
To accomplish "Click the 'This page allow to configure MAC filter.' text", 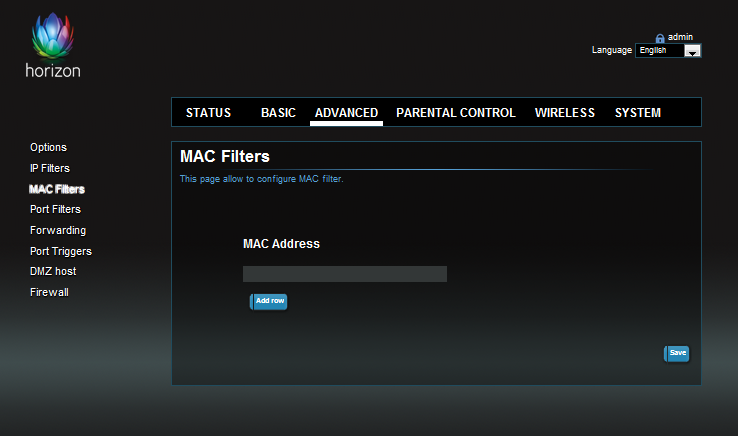I will click(x=262, y=179).
